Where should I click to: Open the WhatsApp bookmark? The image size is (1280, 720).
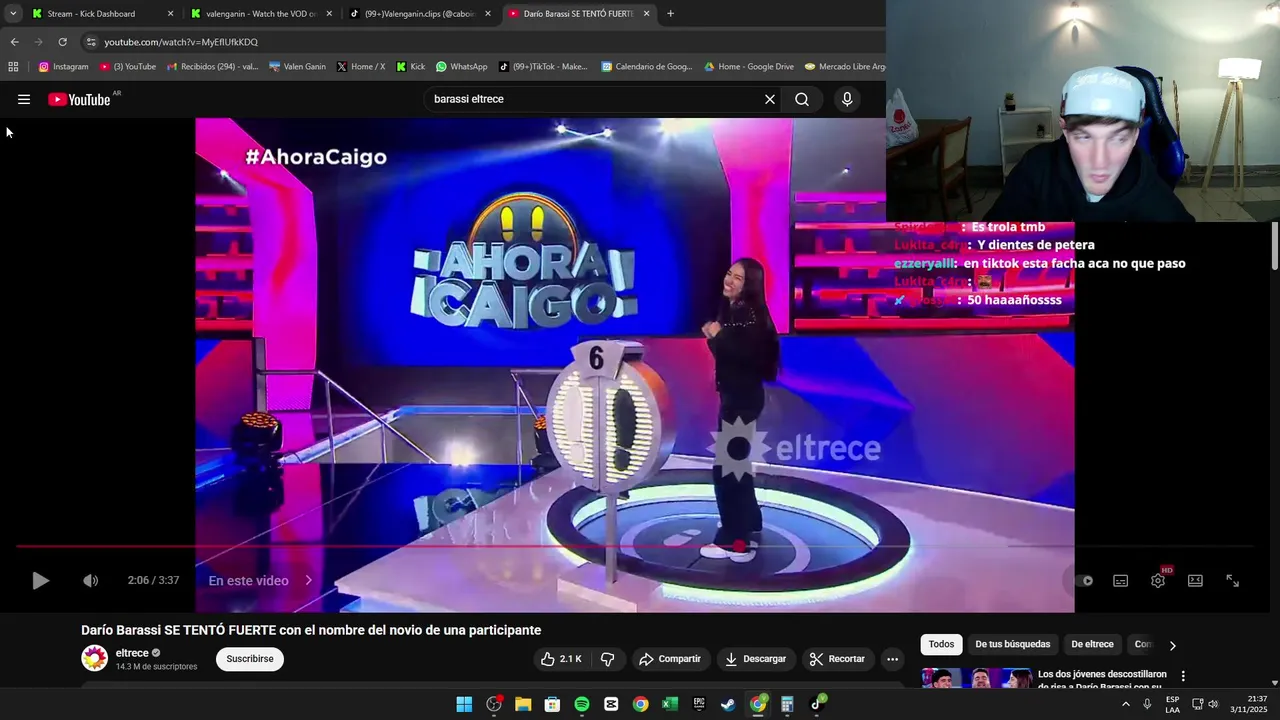461,67
